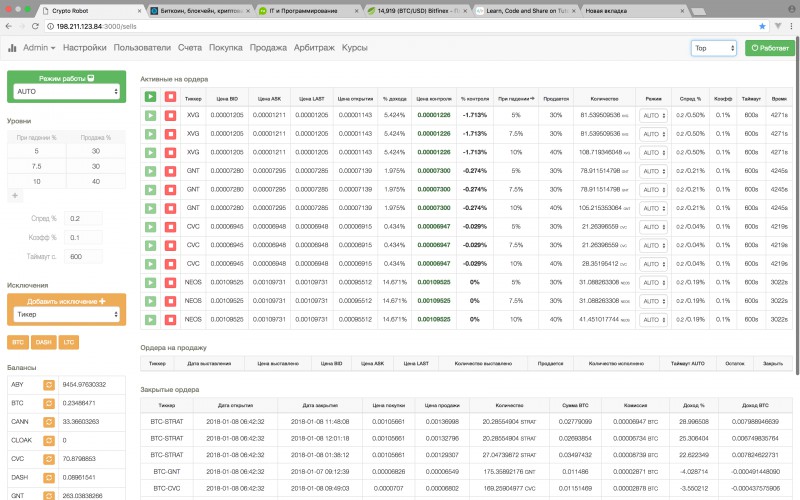800x500 pixels.
Task: Change mode dropdown for GNT 10% order
Action: (654, 208)
